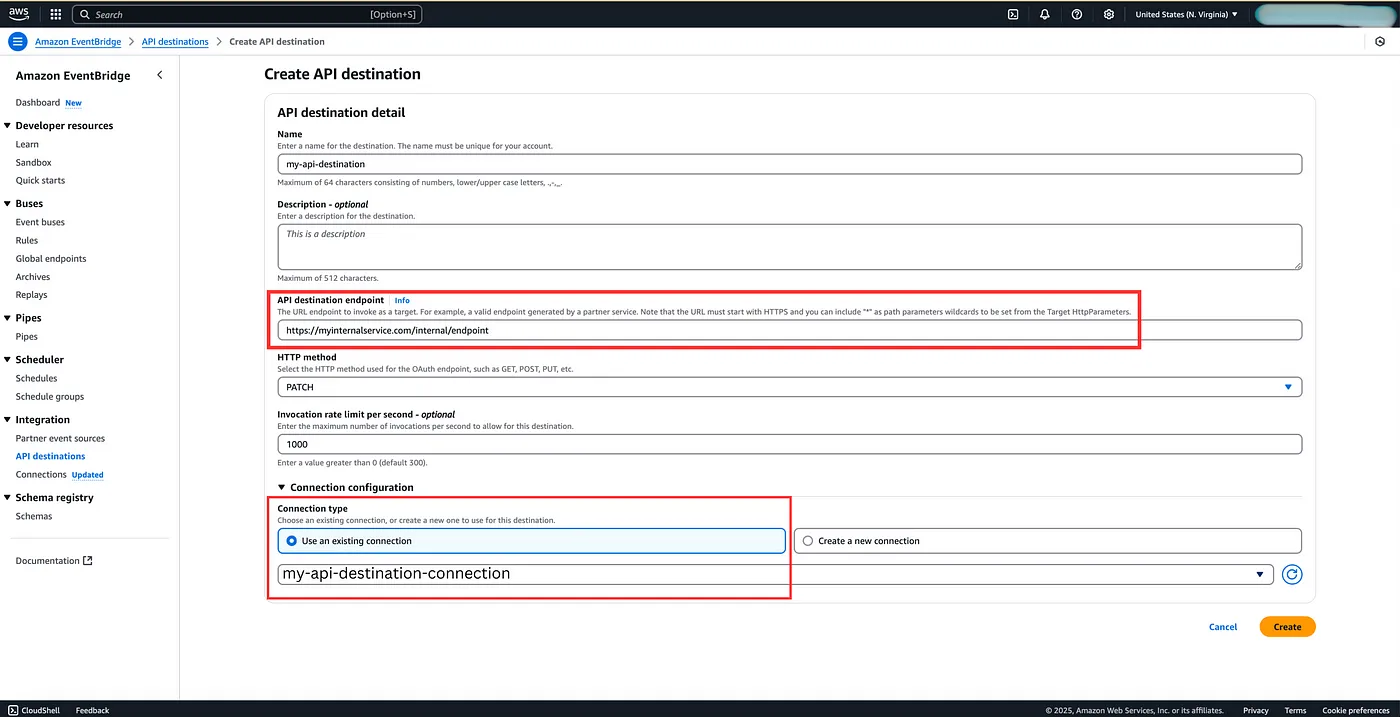Open Quick starts in sidebar

pyautogui.click(x=40, y=181)
